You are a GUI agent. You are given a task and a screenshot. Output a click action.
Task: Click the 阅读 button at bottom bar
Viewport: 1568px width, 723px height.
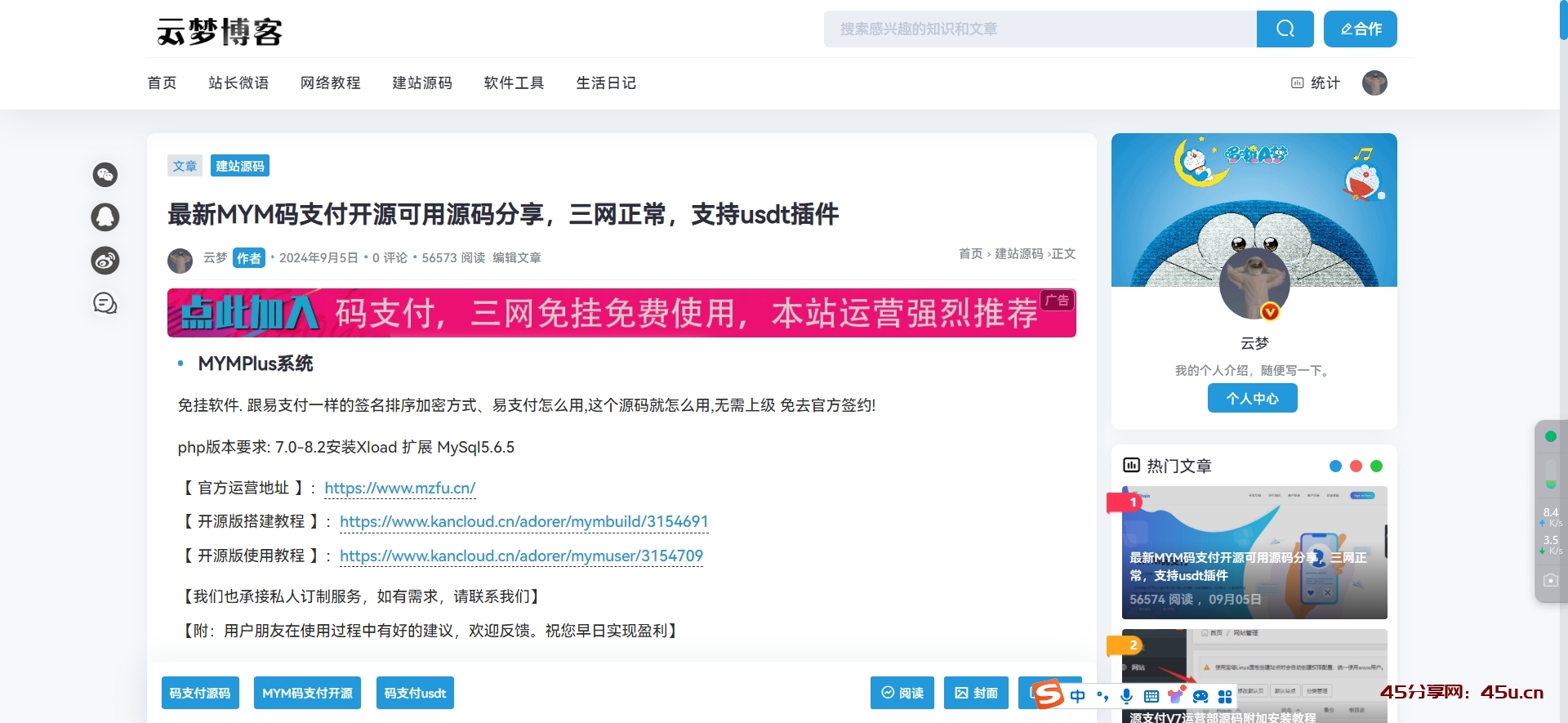click(902, 693)
